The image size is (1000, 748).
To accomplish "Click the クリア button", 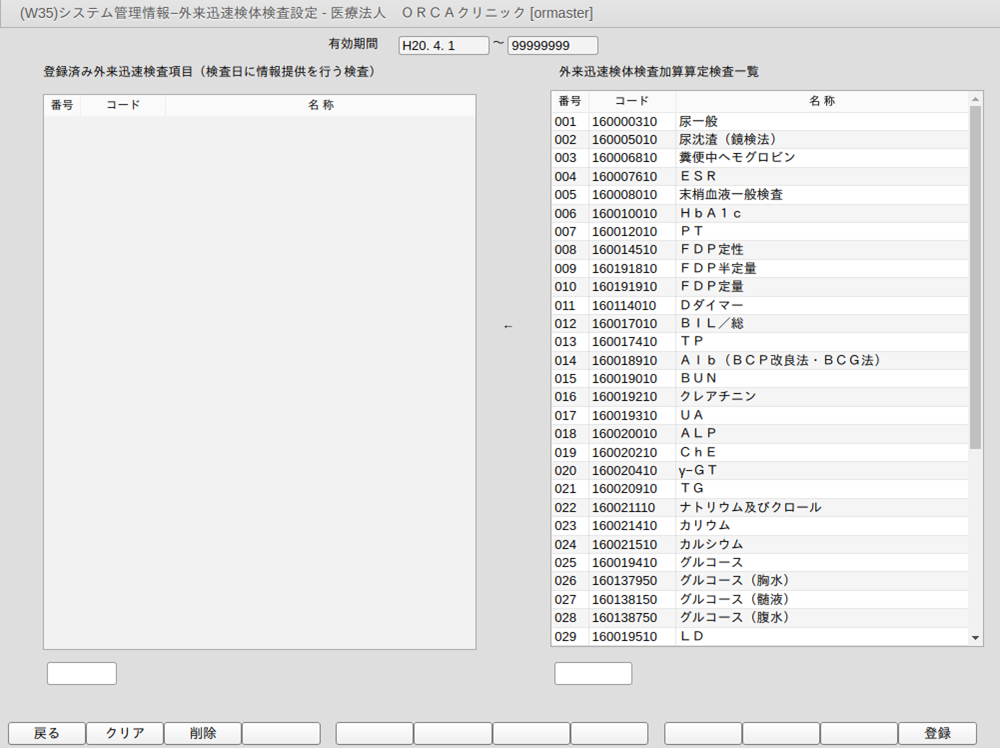I will coord(124,733).
